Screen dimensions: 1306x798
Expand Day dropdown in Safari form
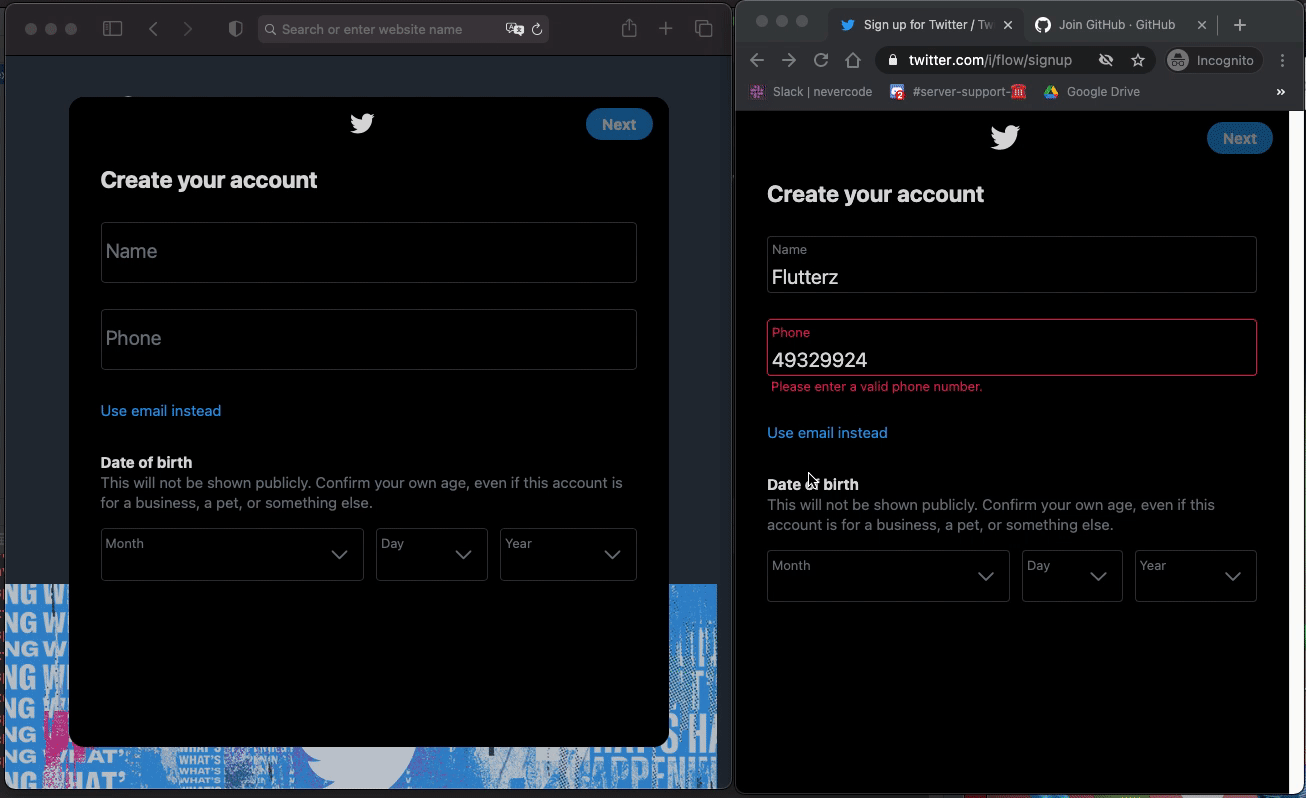[431, 554]
